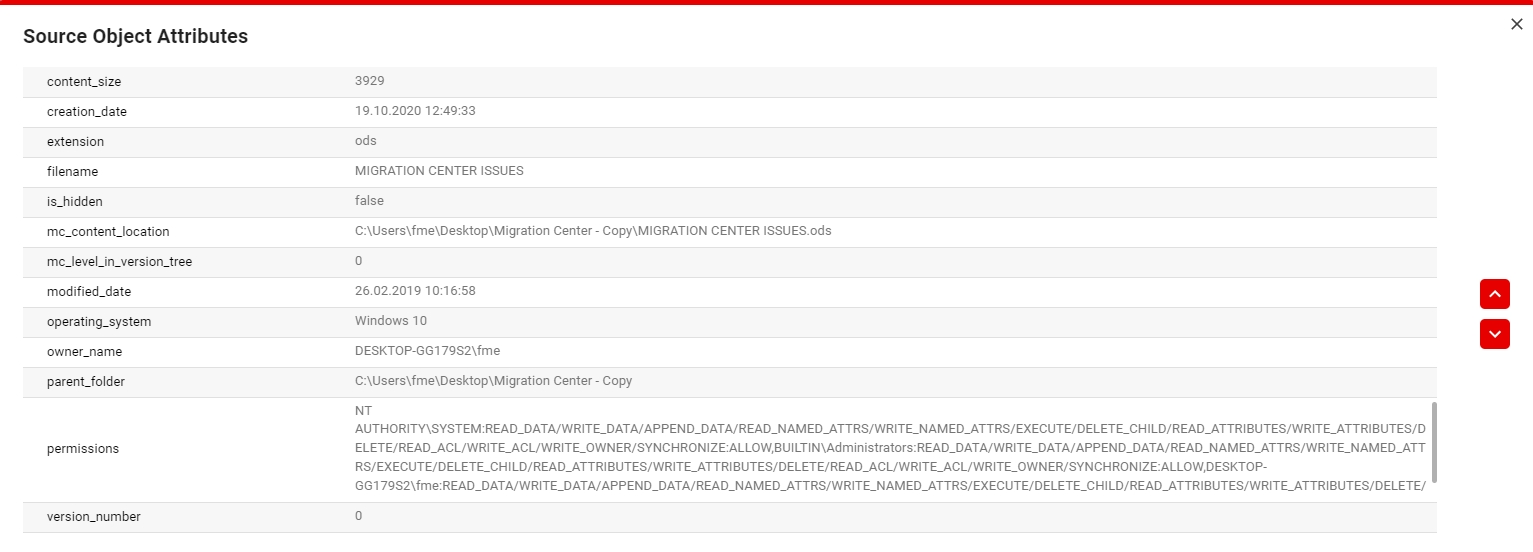
Task: Click the mc_content_location attribute label
Action: click(x=108, y=232)
